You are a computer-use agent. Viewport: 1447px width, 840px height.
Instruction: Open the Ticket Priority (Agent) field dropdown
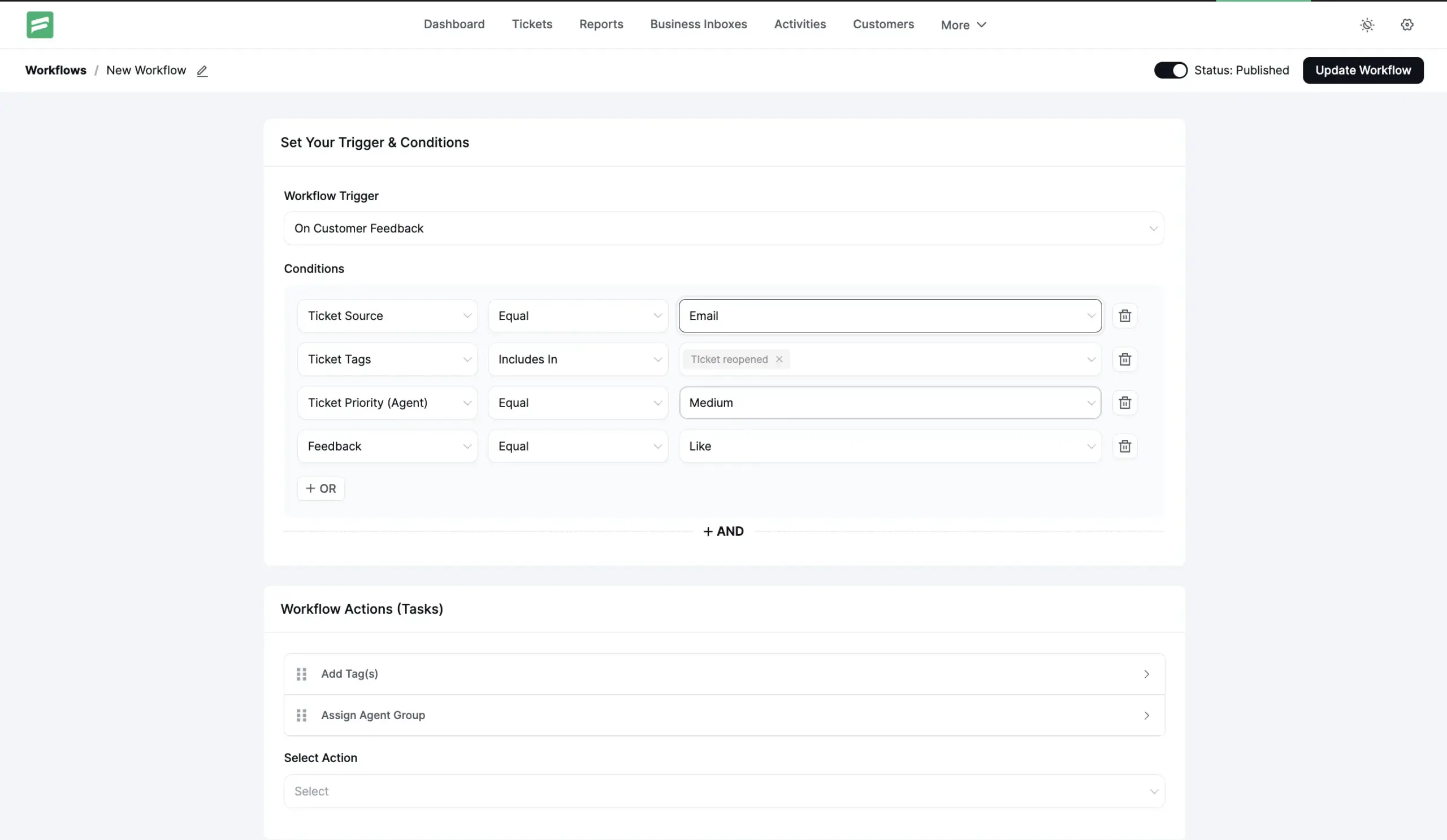coord(388,403)
